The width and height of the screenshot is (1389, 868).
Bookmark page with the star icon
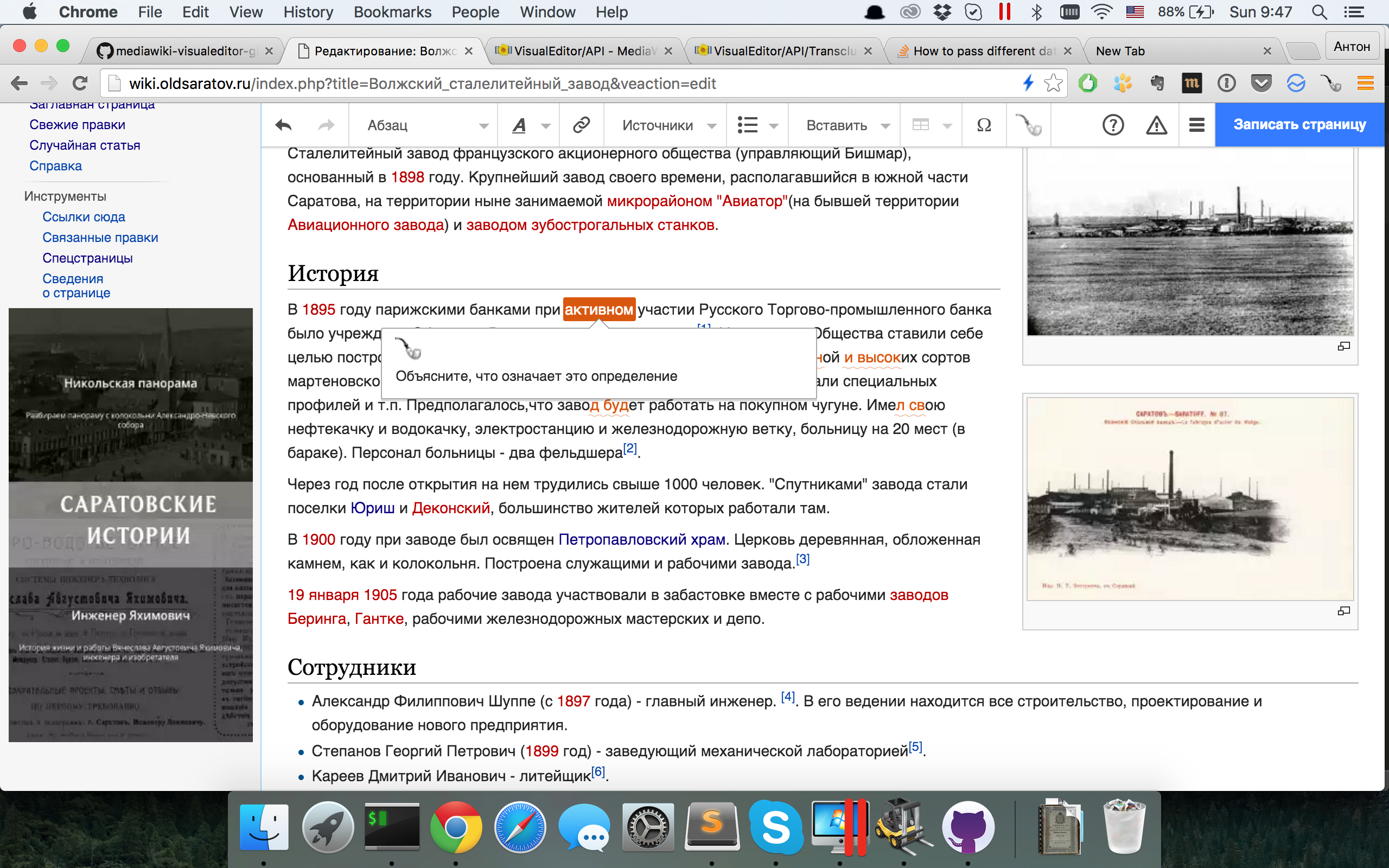tap(1053, 84)
